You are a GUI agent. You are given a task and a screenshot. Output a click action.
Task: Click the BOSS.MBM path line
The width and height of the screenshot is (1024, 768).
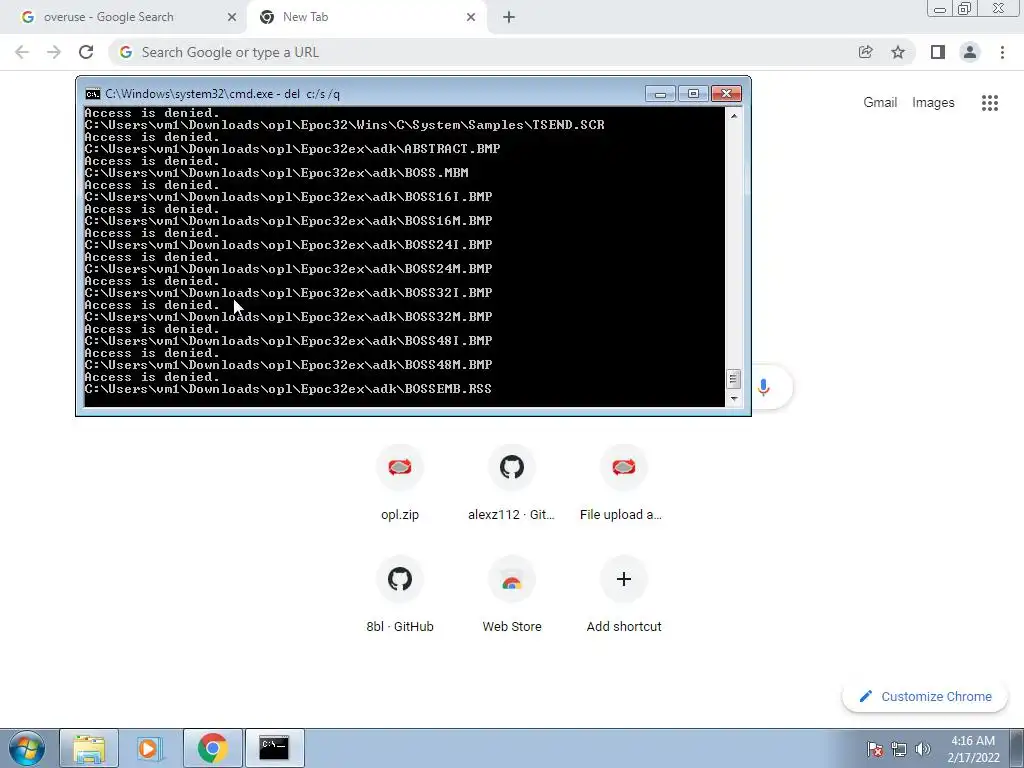tap(276, 173)
